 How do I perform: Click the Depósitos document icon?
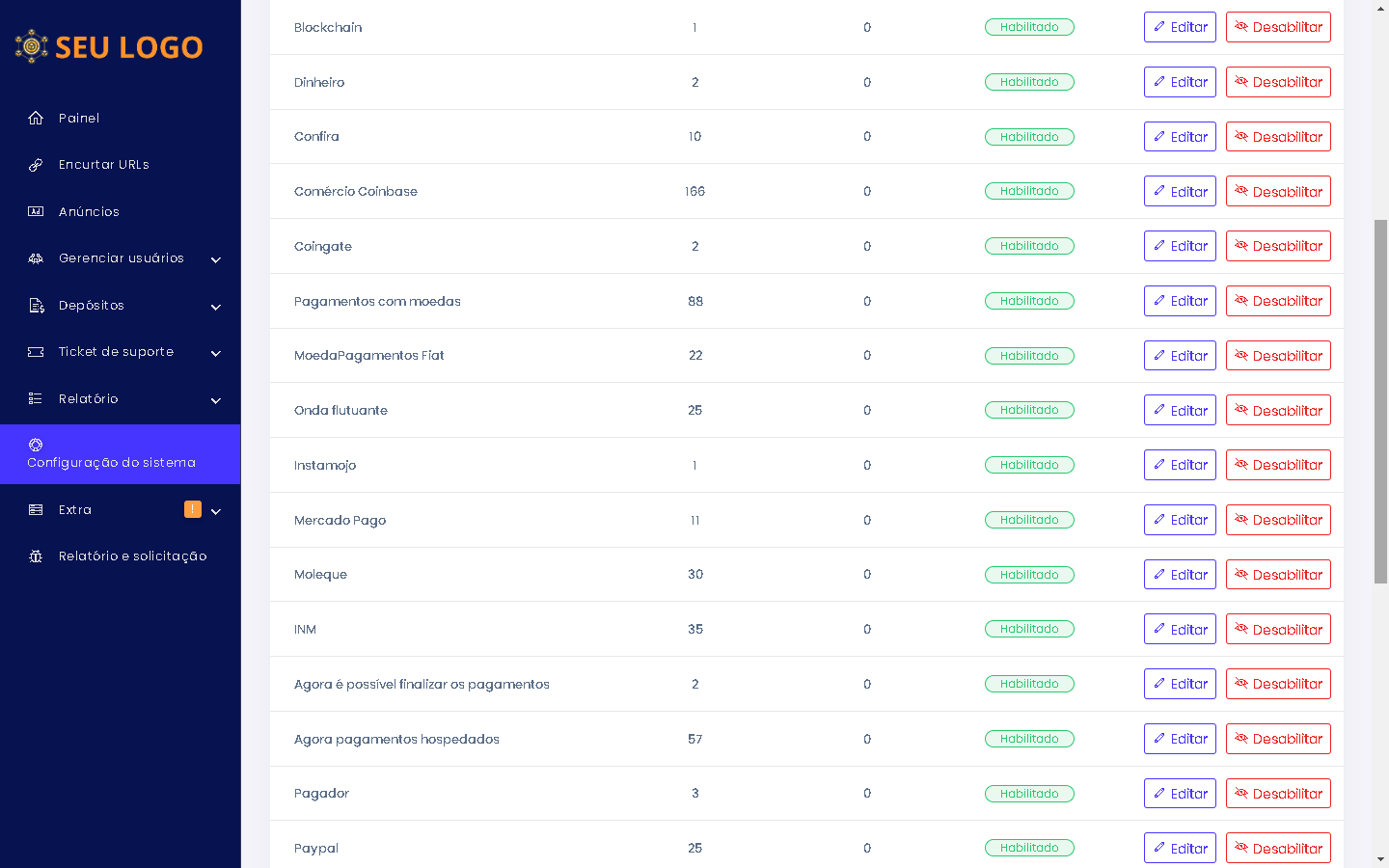[36, 306]
